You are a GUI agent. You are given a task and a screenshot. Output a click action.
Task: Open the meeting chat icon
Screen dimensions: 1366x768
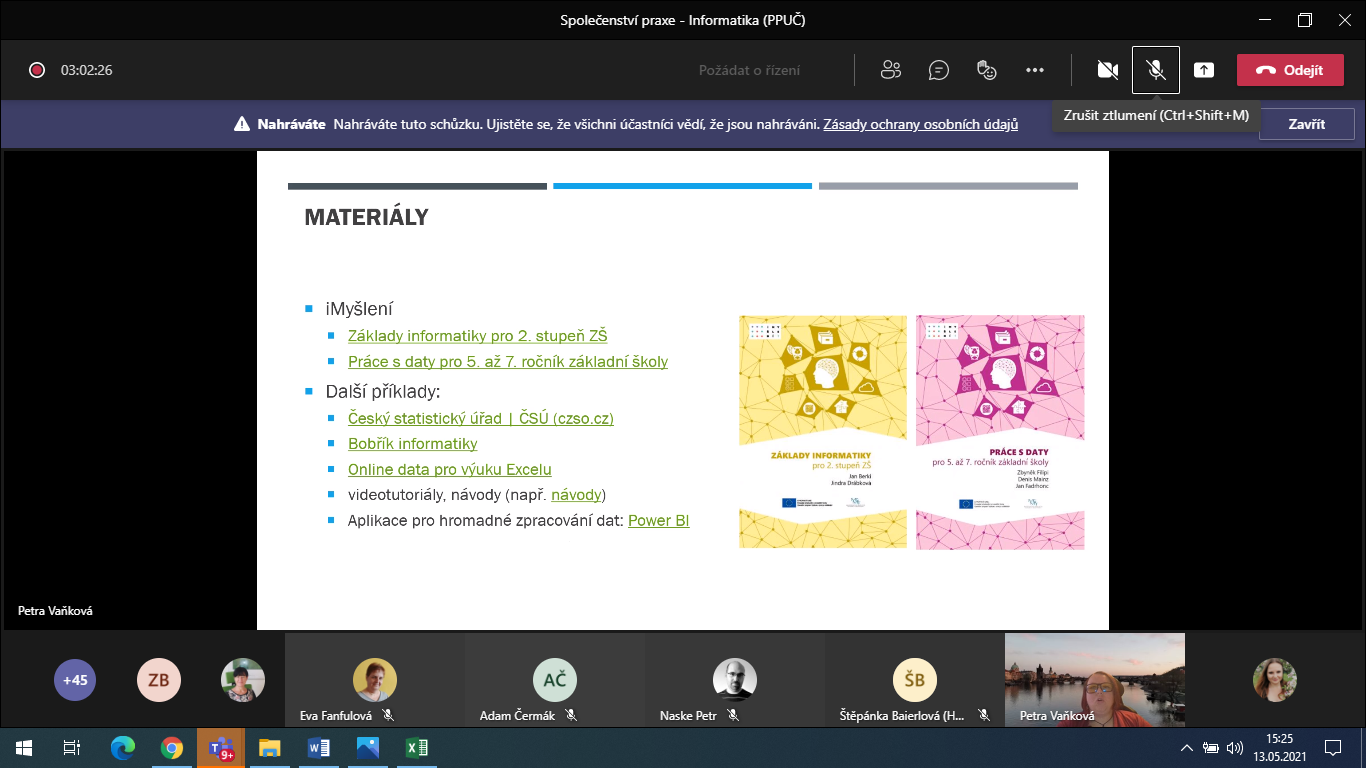[x=938, y=70]
